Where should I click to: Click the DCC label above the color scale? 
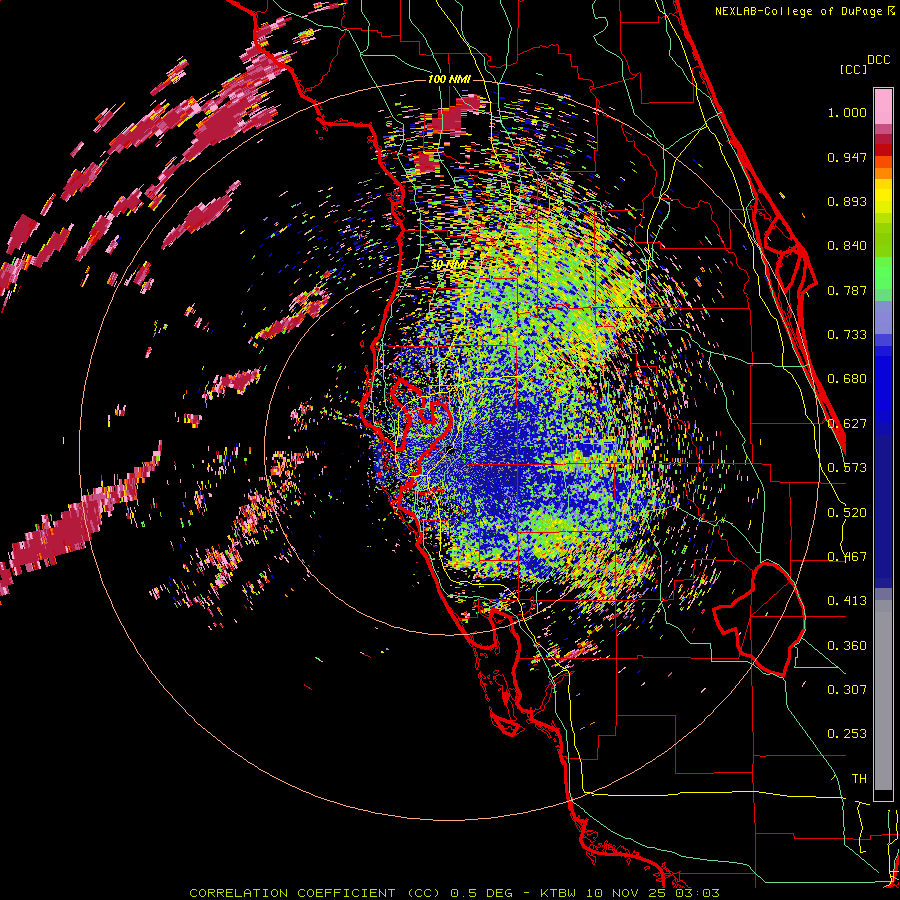pos(878,60)
